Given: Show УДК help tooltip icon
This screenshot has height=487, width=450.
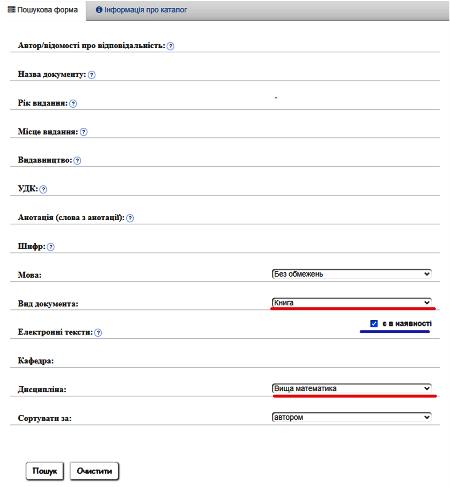Looking at the screenshot, I should [43, 189].
